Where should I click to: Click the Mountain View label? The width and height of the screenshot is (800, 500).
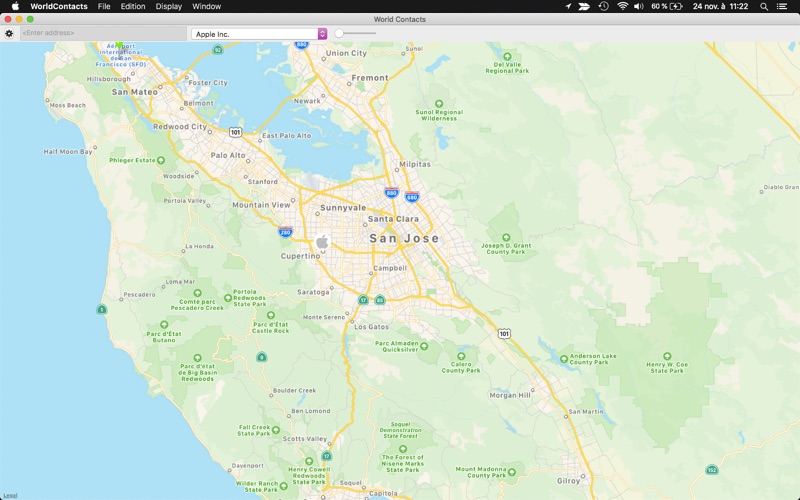coord(261,205)
